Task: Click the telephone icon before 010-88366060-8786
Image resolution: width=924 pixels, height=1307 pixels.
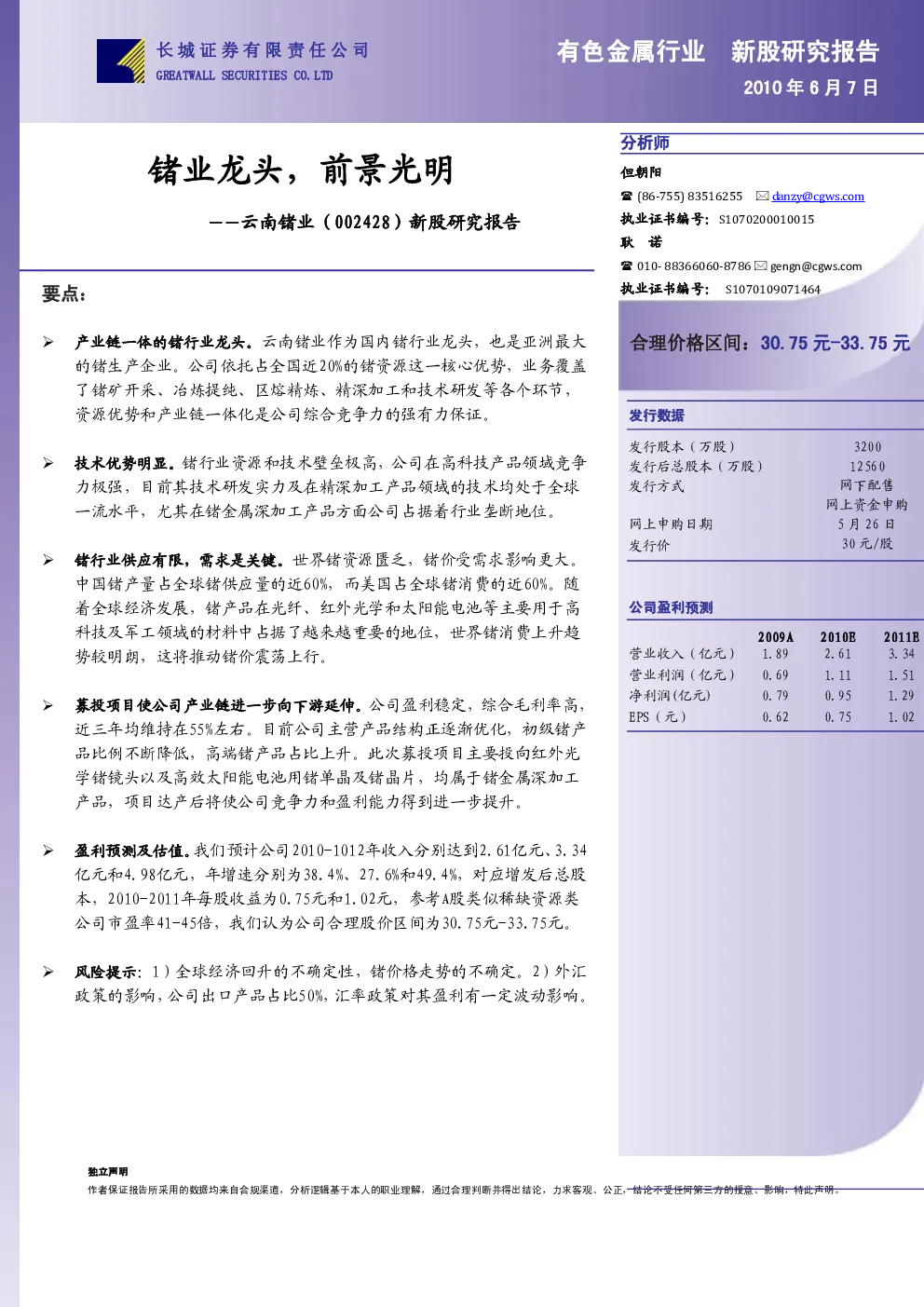Action: [627, 266]
